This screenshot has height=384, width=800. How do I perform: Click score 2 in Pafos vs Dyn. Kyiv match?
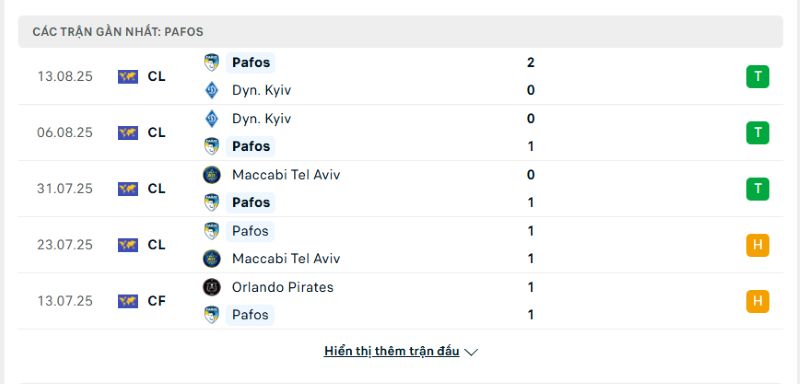coord(531,63)
